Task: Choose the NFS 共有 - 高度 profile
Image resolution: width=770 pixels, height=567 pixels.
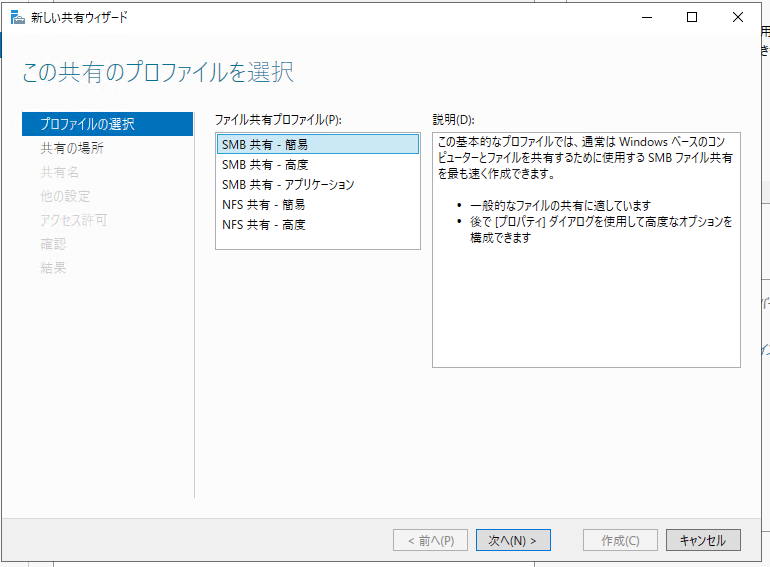Action: pyautogui.click(x=318, y=225)
